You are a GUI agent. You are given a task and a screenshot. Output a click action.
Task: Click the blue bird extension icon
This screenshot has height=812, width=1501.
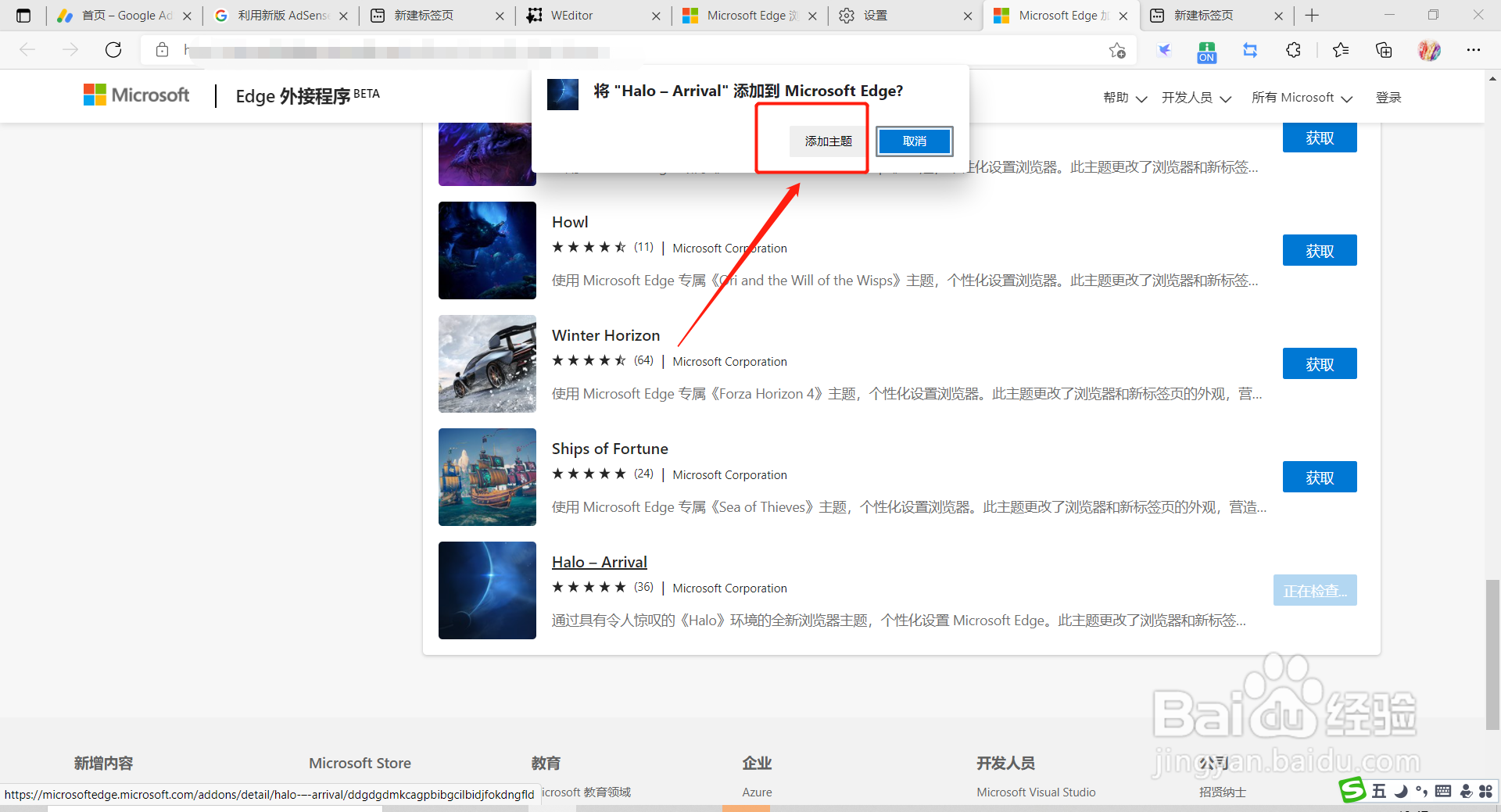(x=1164, y=50)
